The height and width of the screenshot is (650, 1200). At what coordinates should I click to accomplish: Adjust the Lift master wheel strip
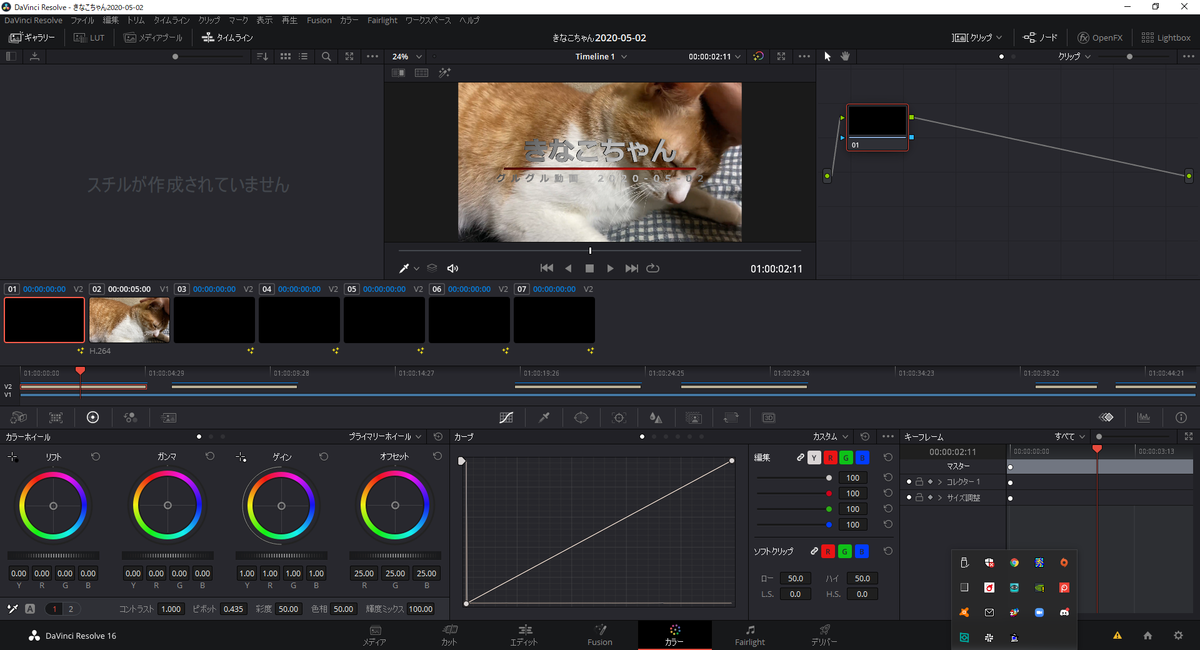(53, 555)
